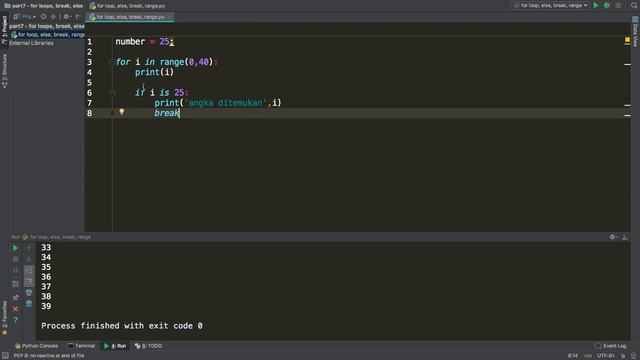Click the read-only lock icon in status bar
The image size is (640, 360).
coord(623,356)
